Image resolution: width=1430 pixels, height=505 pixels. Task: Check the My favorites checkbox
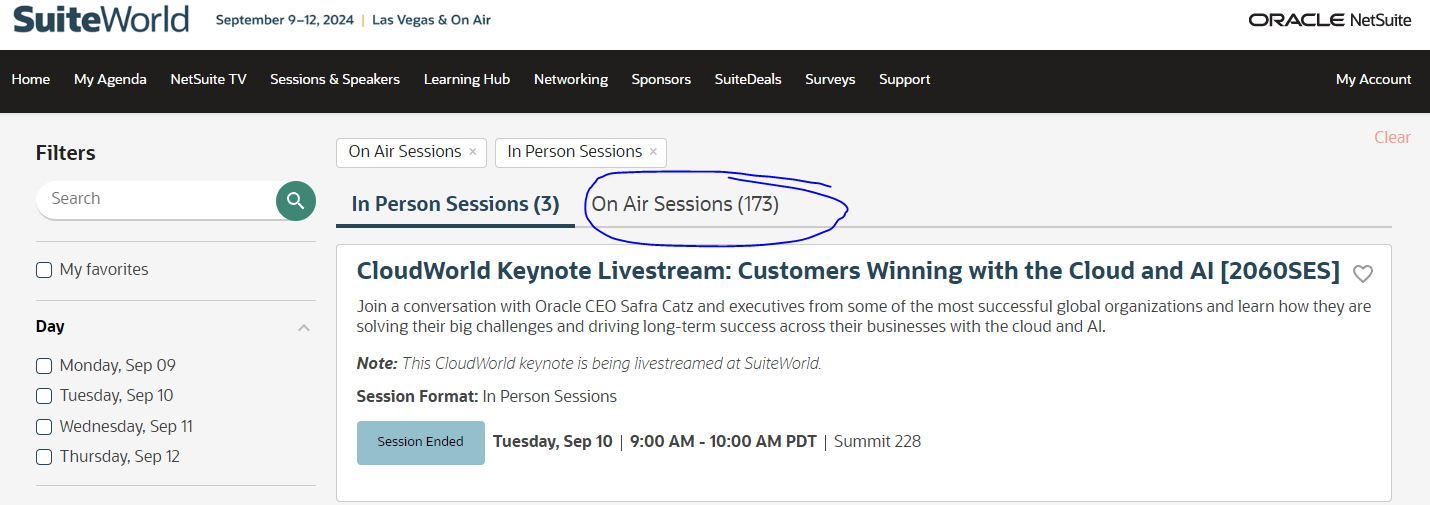(44, 270)
